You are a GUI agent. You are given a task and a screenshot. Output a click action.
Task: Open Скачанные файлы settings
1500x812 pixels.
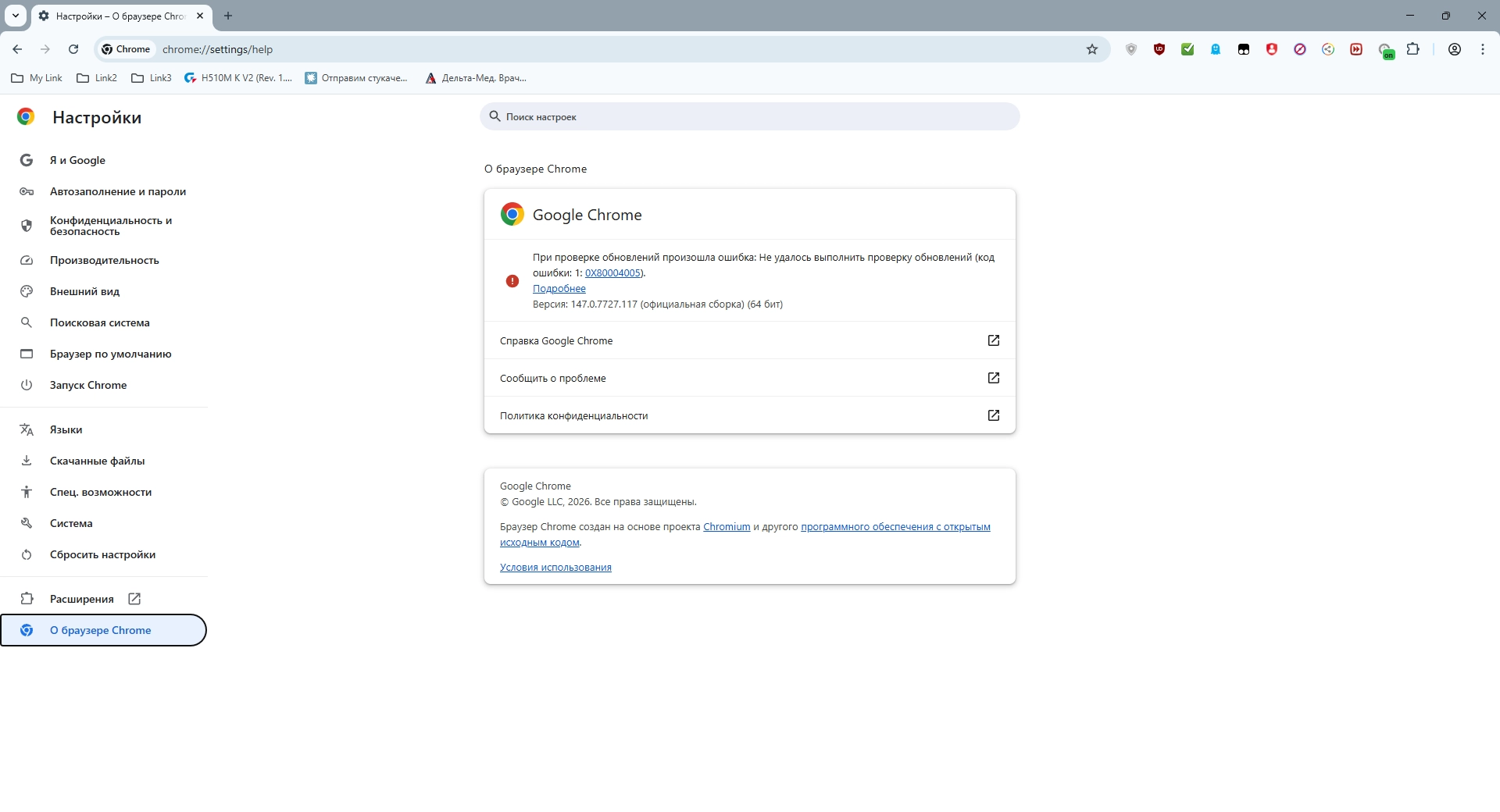pyautogui.click(x=103, y=461)
